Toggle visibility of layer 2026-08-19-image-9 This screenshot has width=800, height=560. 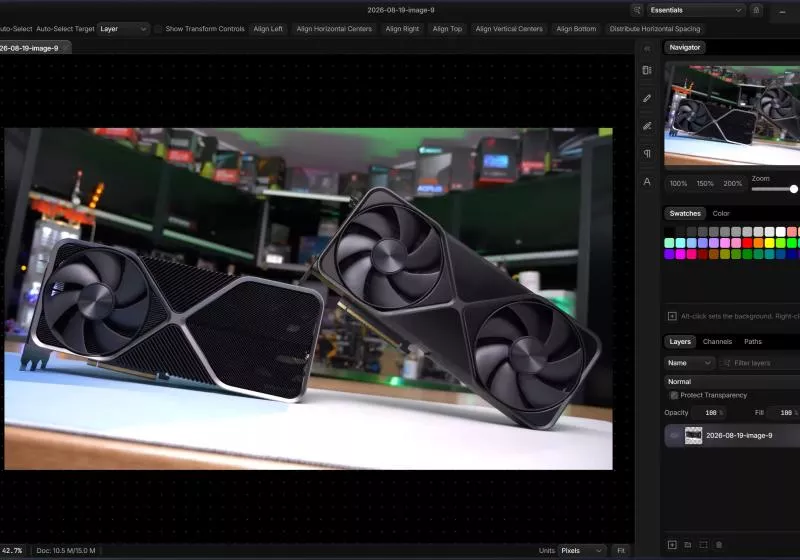[674, 436]
